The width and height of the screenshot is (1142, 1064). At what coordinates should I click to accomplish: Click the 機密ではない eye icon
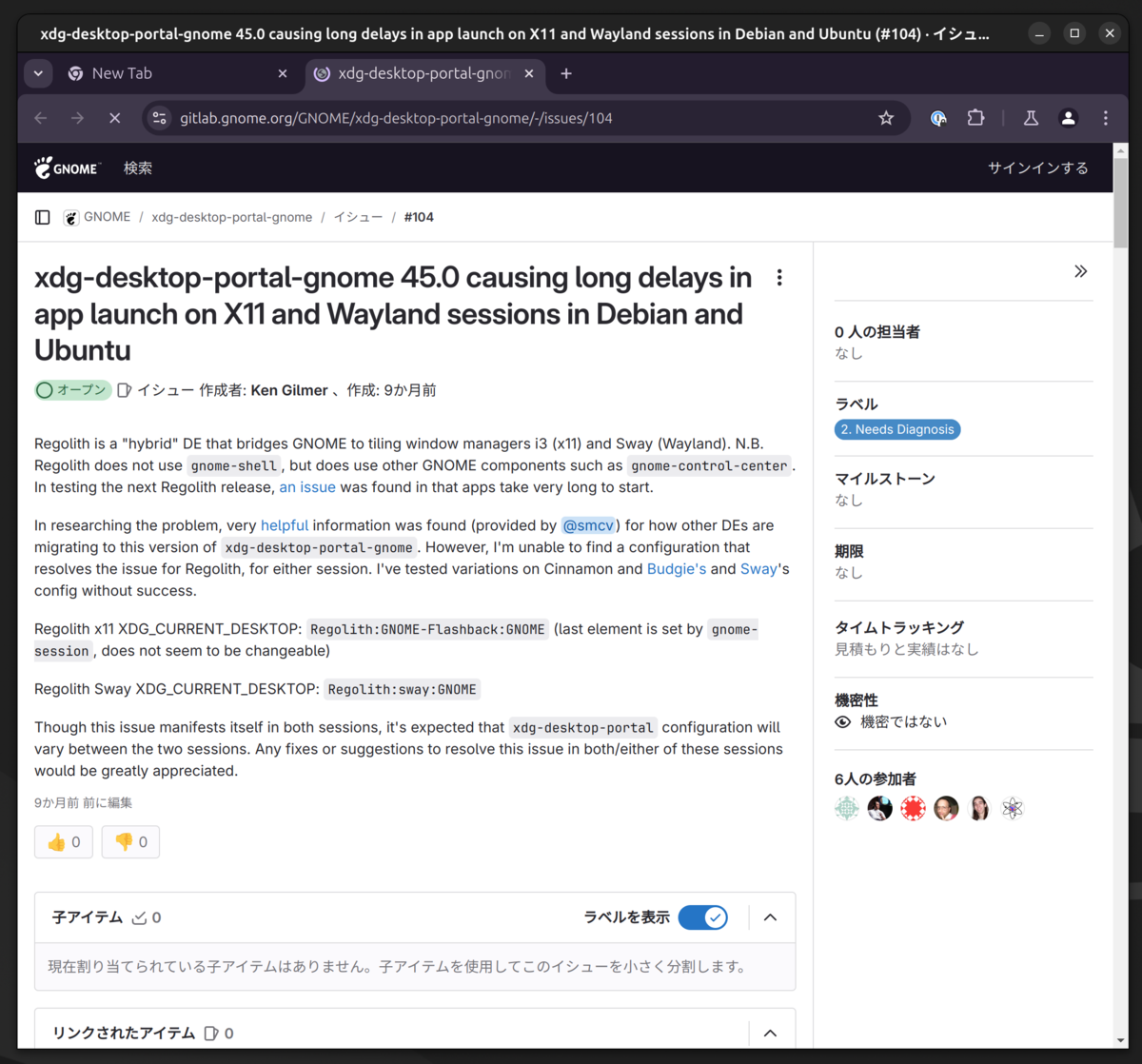point(843,722)
